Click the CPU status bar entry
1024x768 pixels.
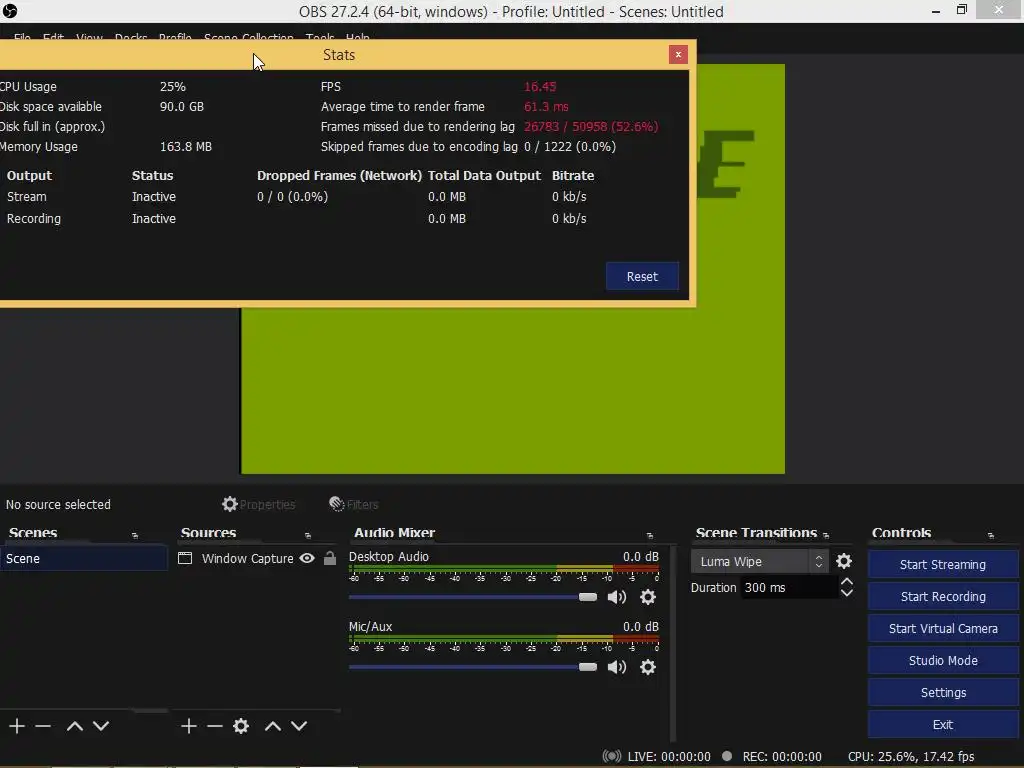[911, 756]
